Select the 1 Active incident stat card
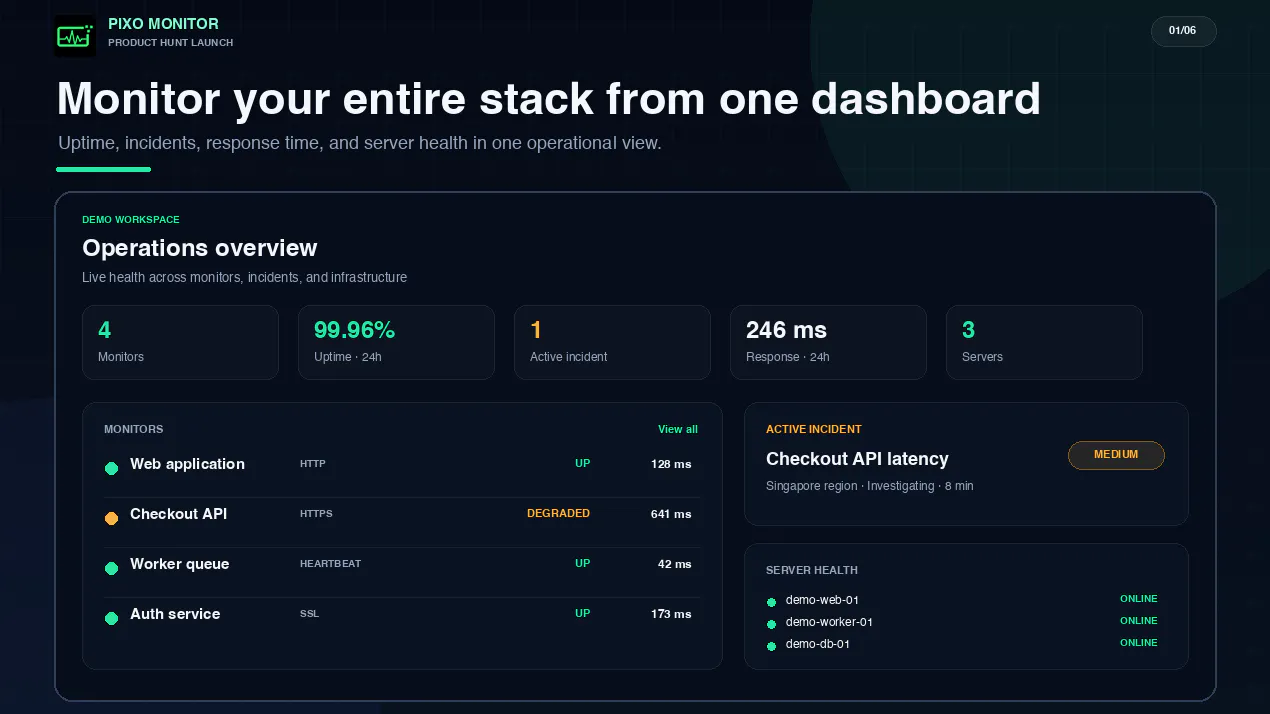Screen dimensions: 1270x714 [x=612, y=342]
